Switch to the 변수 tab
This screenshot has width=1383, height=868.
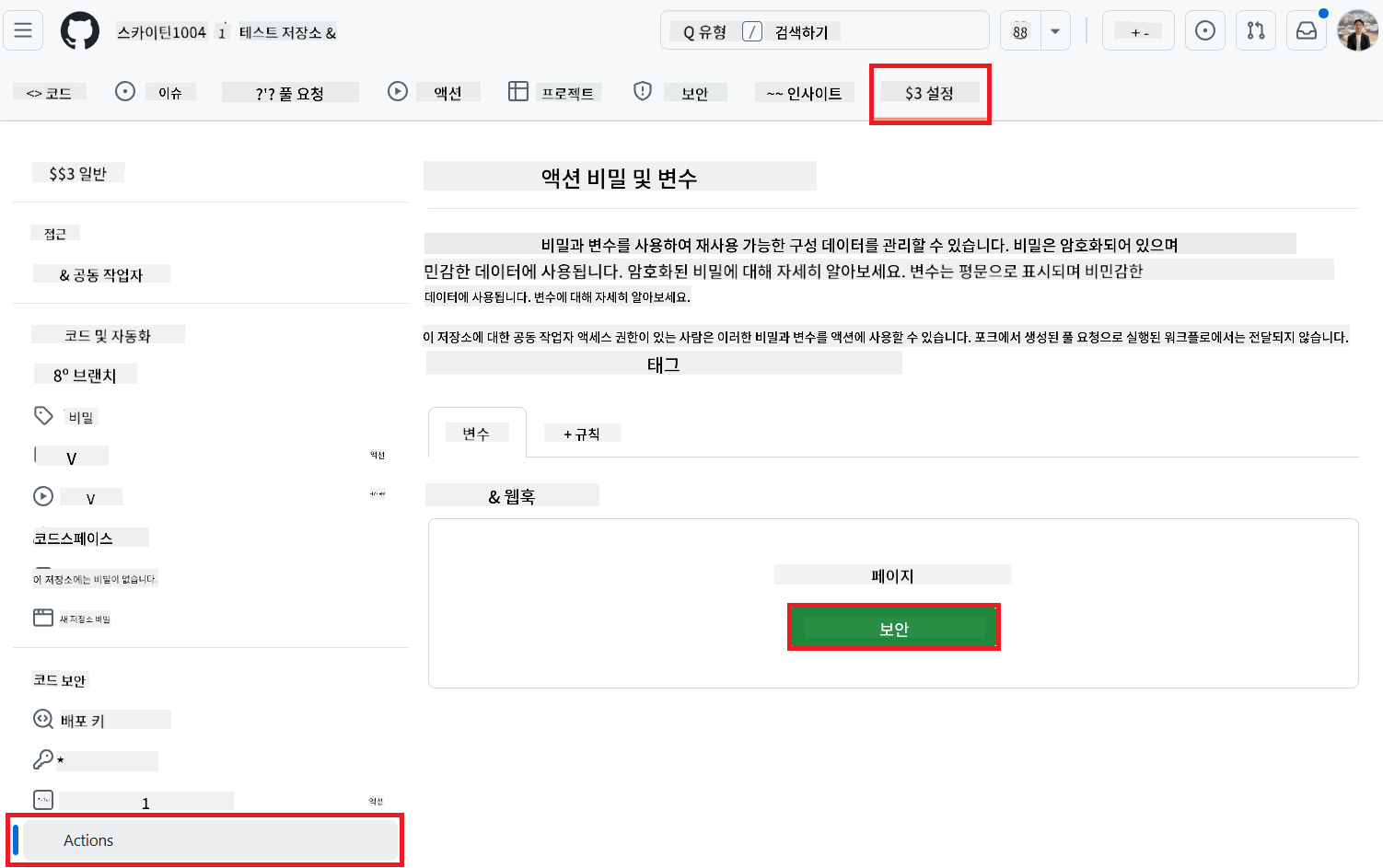click(x=477, y=433)
